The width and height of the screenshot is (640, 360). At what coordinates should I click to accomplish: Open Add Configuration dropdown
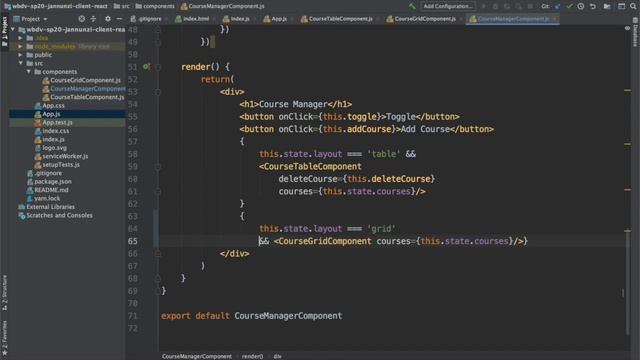click(448, 6)
